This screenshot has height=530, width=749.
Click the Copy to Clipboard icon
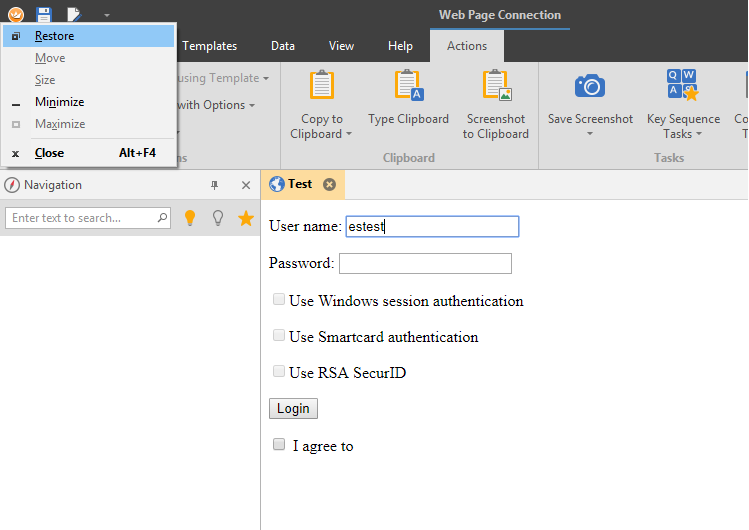pyautogui.click(x=321, y=87)
